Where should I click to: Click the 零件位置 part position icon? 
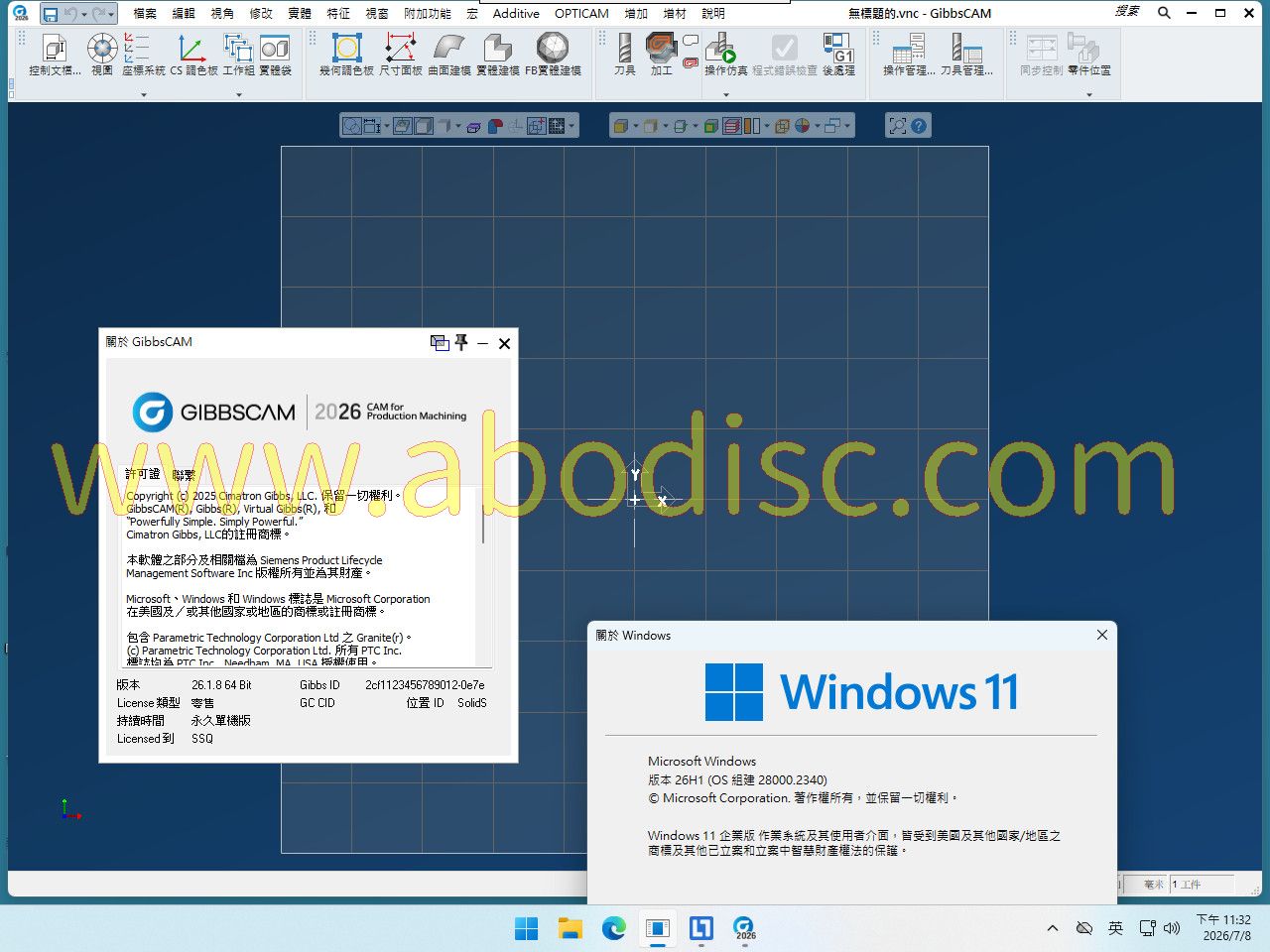[1089, 55]
